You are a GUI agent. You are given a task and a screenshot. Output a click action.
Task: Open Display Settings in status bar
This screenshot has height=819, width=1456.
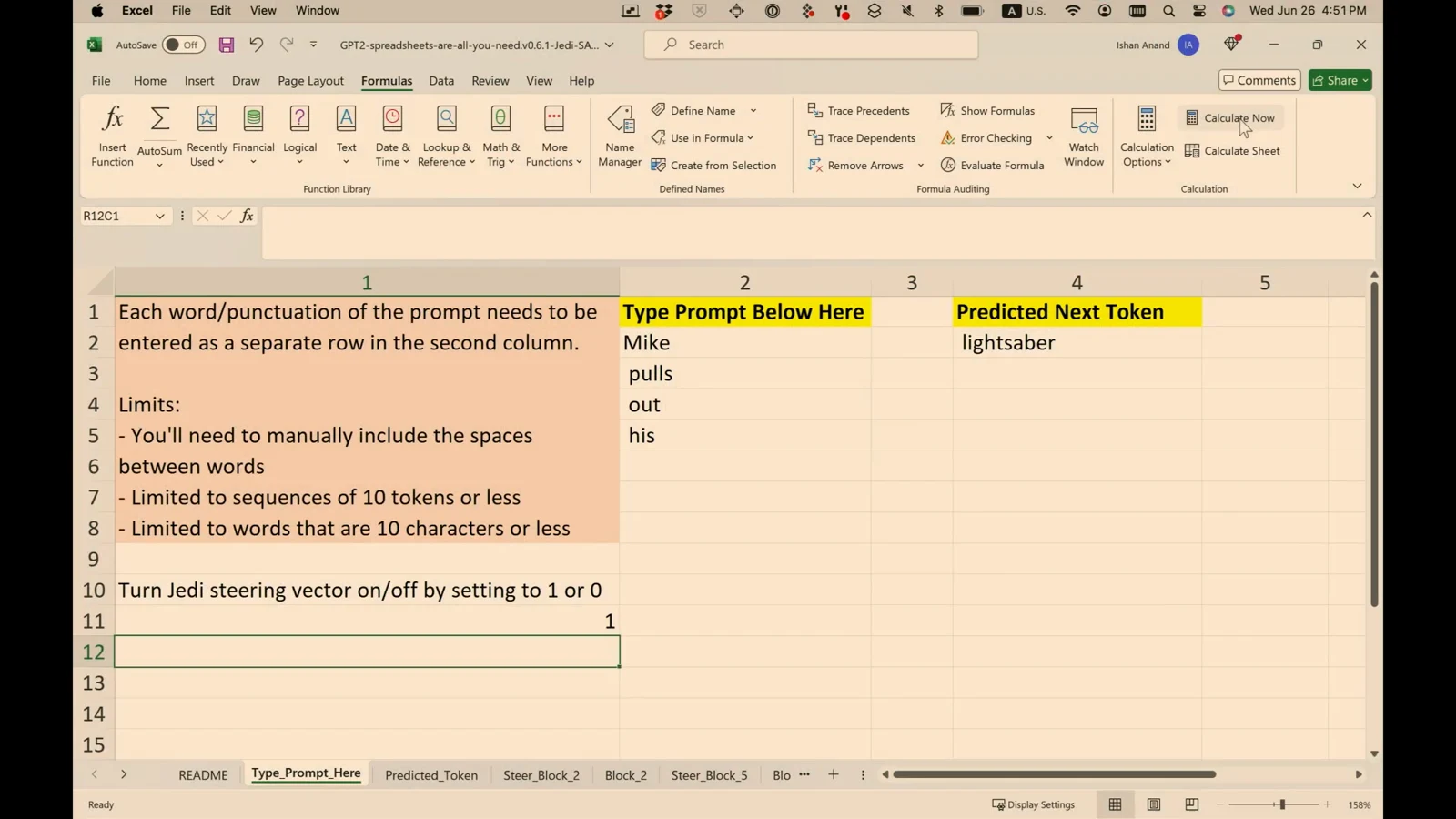click(x=1034, y=804)
